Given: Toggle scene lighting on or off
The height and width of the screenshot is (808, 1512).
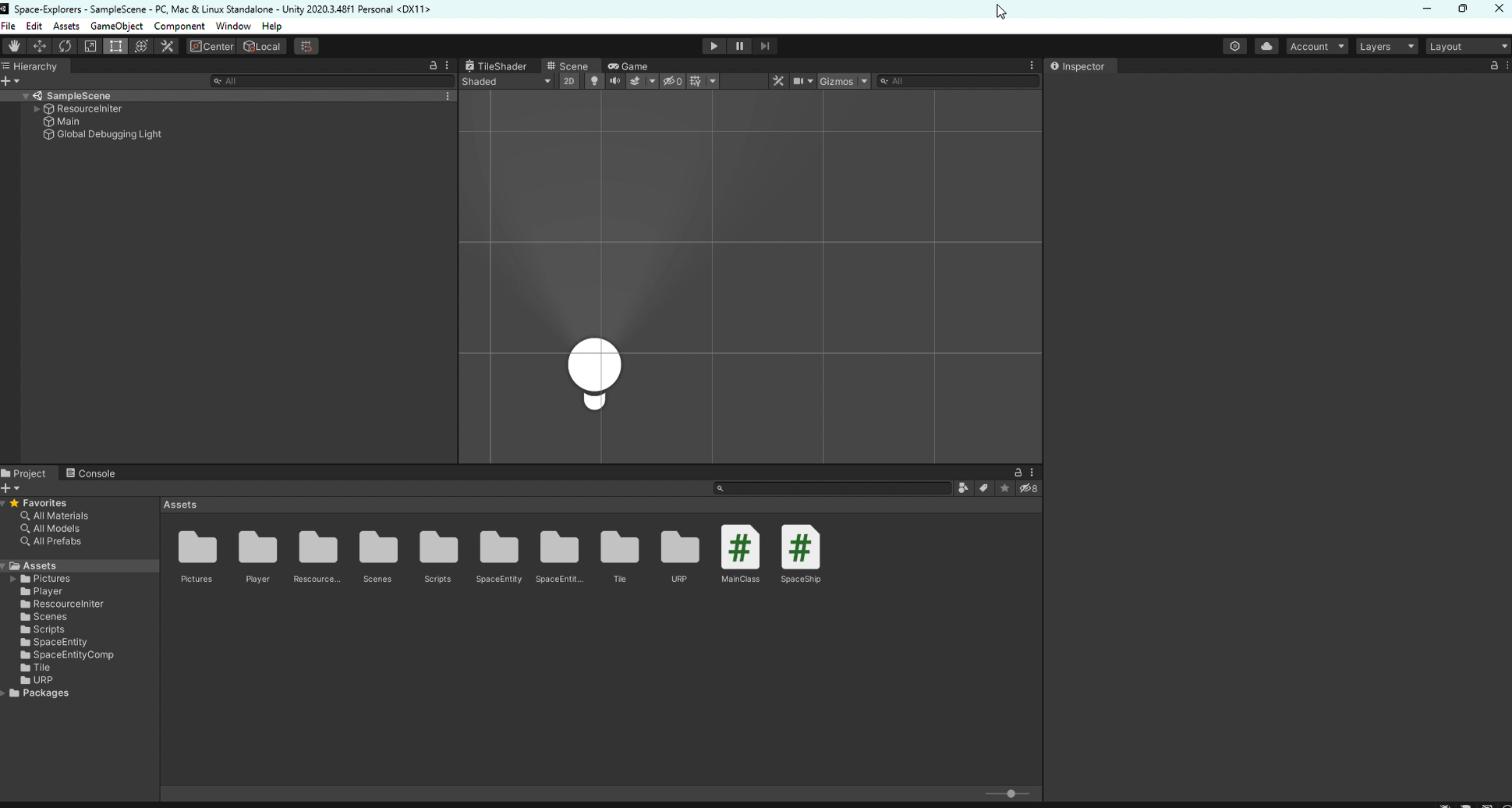Looking at the screenshot, I should (594, 81).
